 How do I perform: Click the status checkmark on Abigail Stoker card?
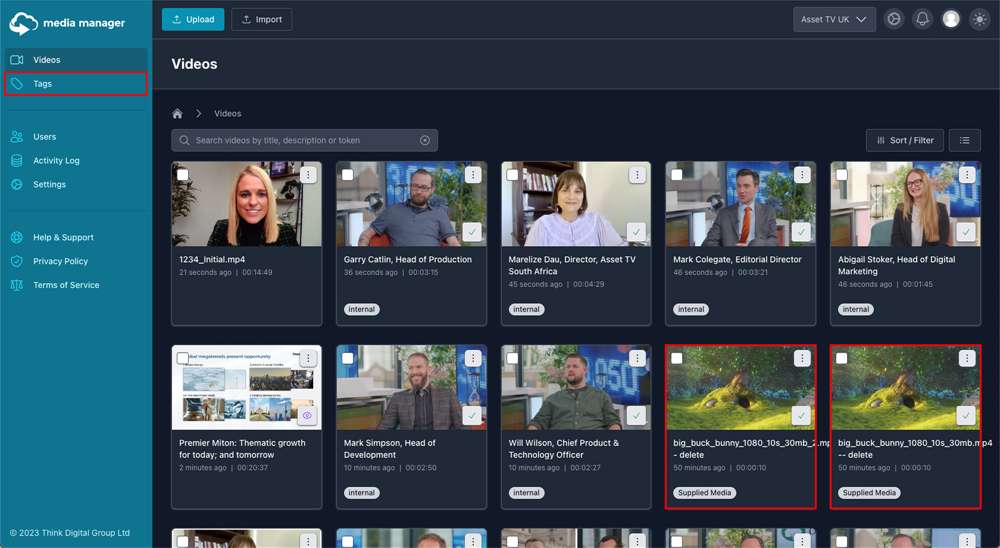point(966,232)
